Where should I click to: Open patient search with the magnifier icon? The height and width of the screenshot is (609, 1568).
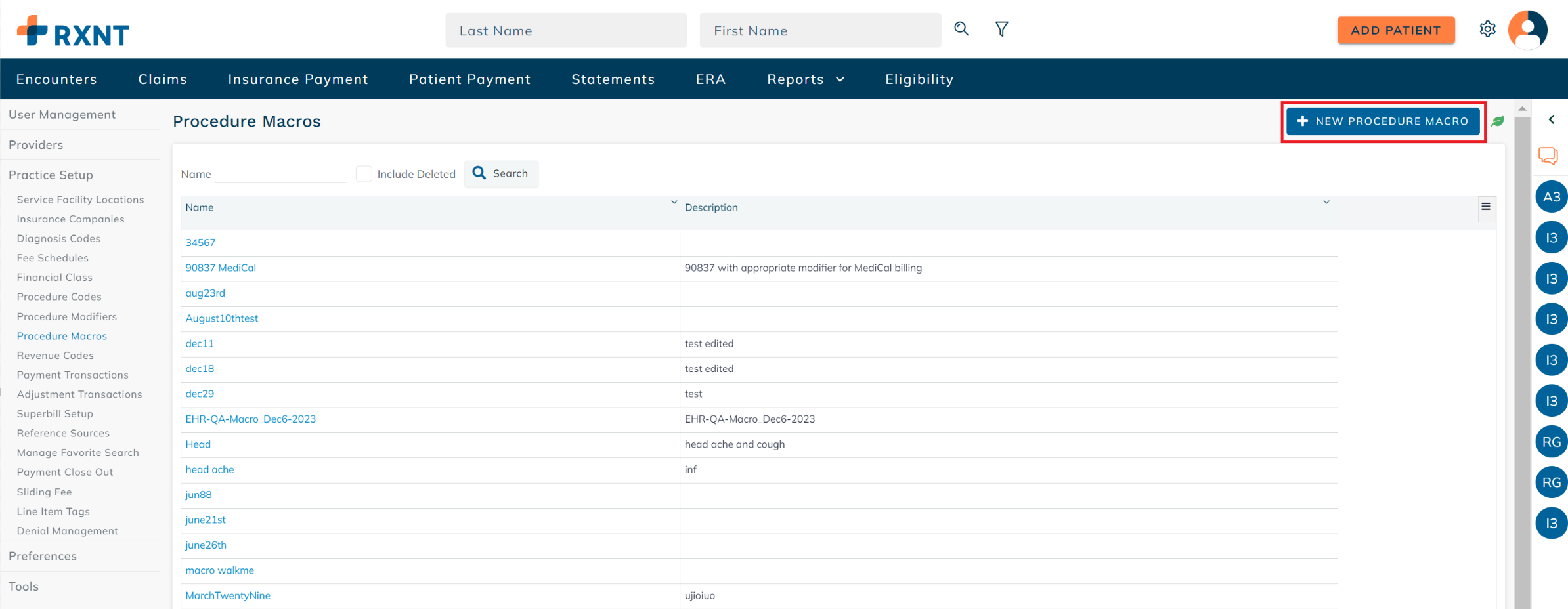(961, 29)
